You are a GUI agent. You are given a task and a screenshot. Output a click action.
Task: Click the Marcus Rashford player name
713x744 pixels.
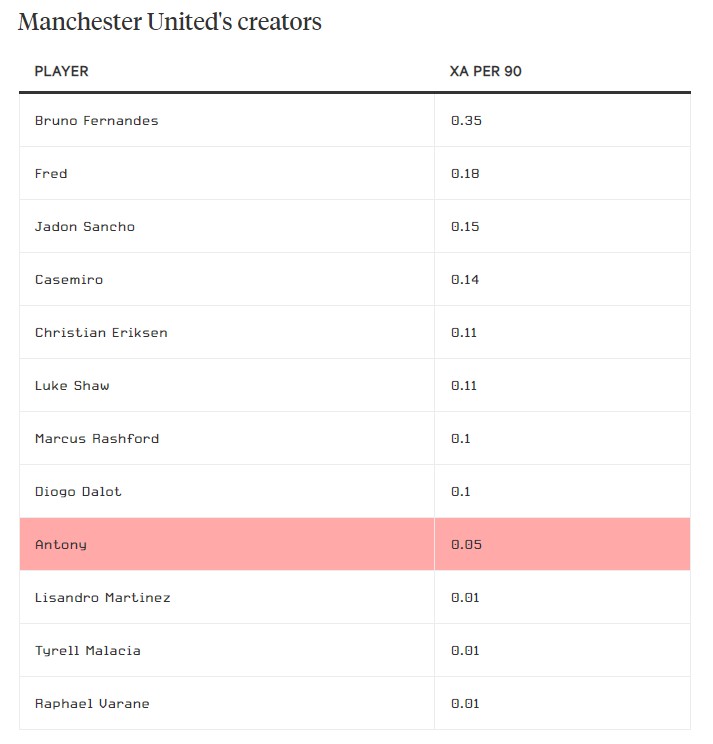coord(96,439)
